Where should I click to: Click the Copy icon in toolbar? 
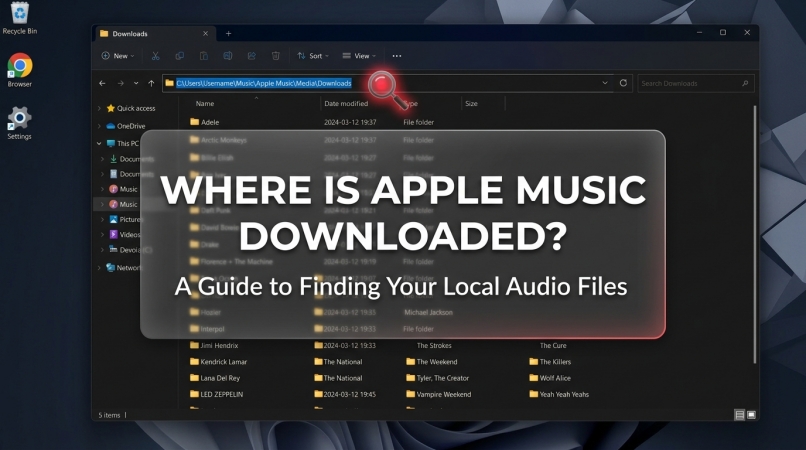179,56
